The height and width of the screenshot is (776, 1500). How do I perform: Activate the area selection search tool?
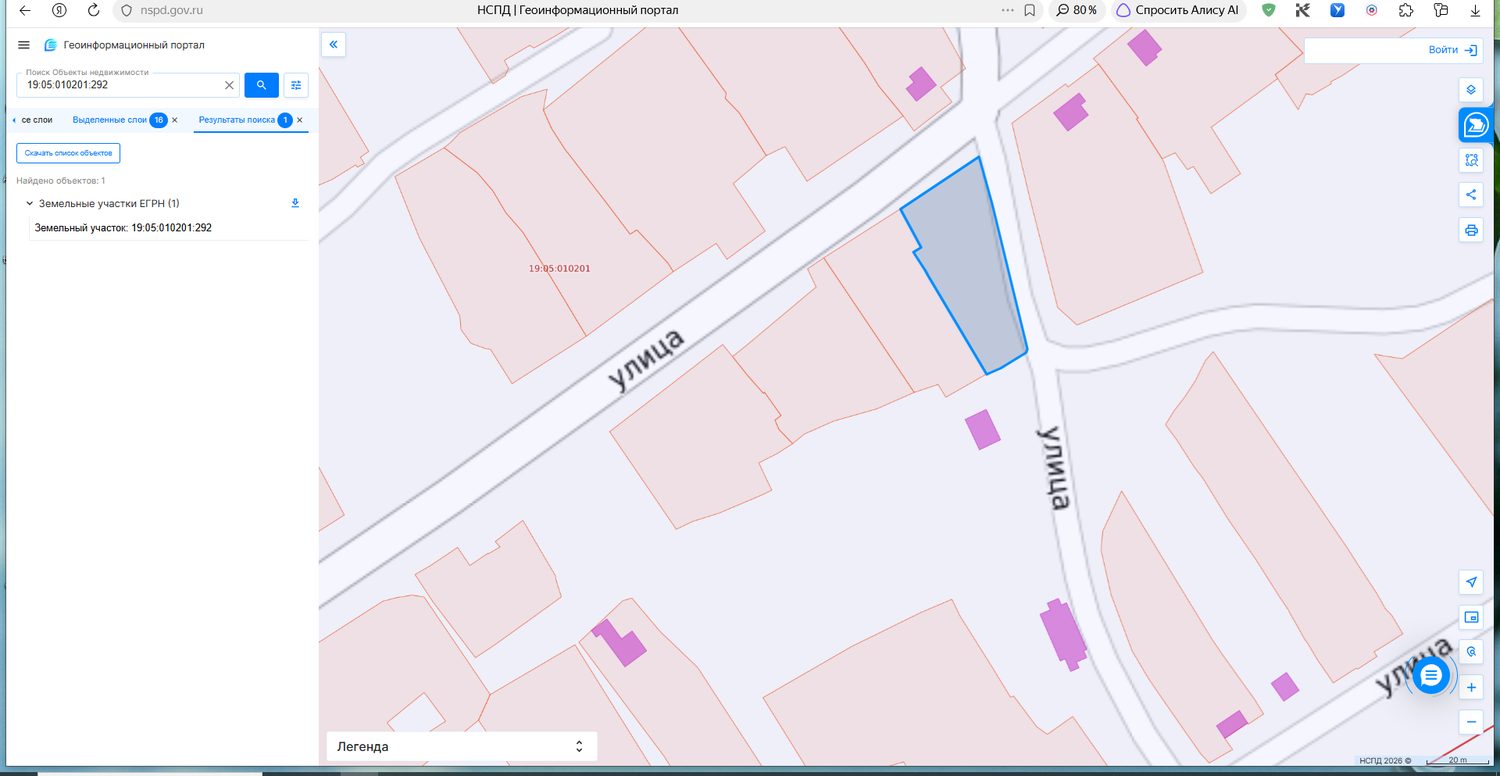pyautogui.click(x=1471, y=160)
